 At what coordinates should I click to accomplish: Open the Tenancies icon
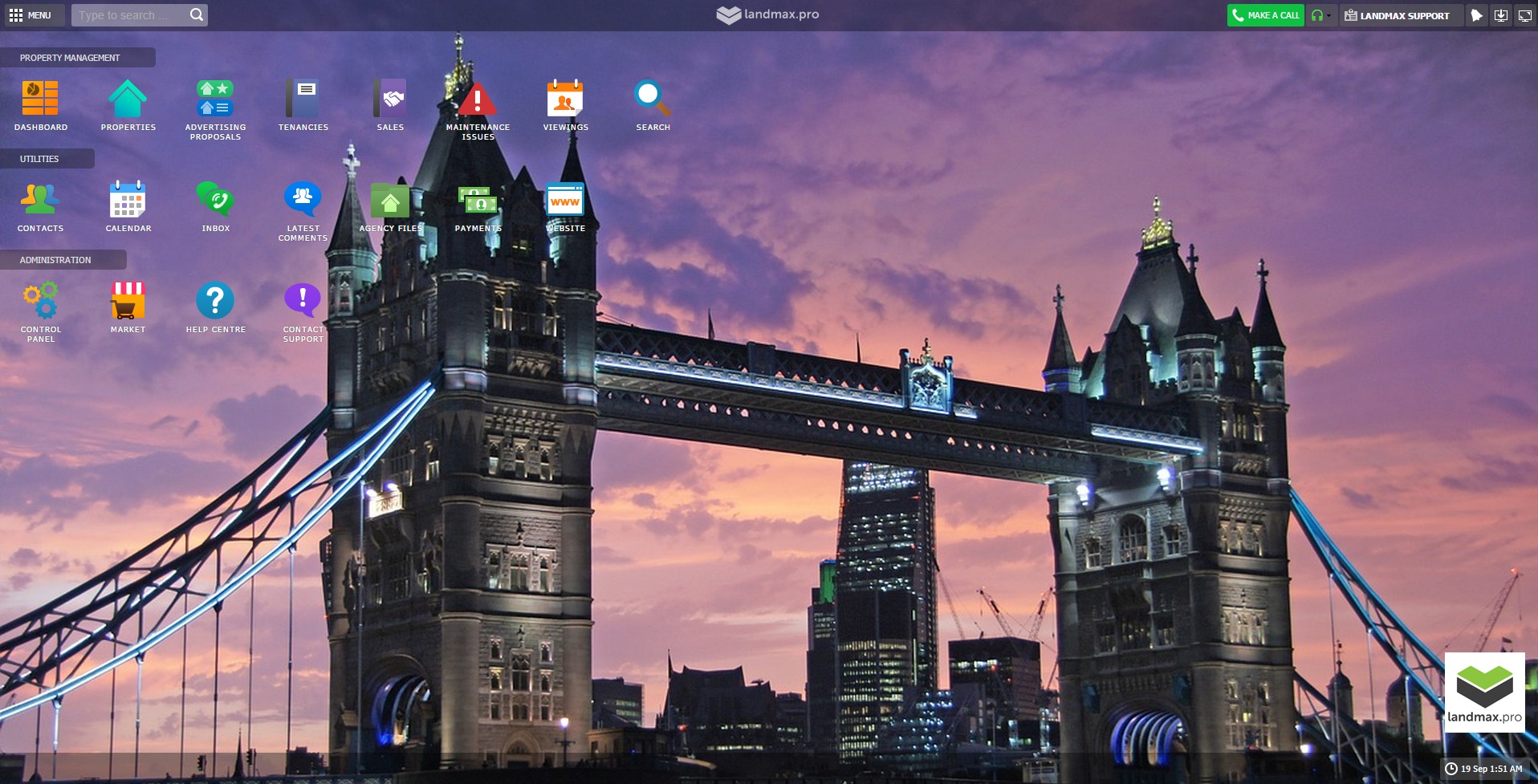click(x=303, y=100)
